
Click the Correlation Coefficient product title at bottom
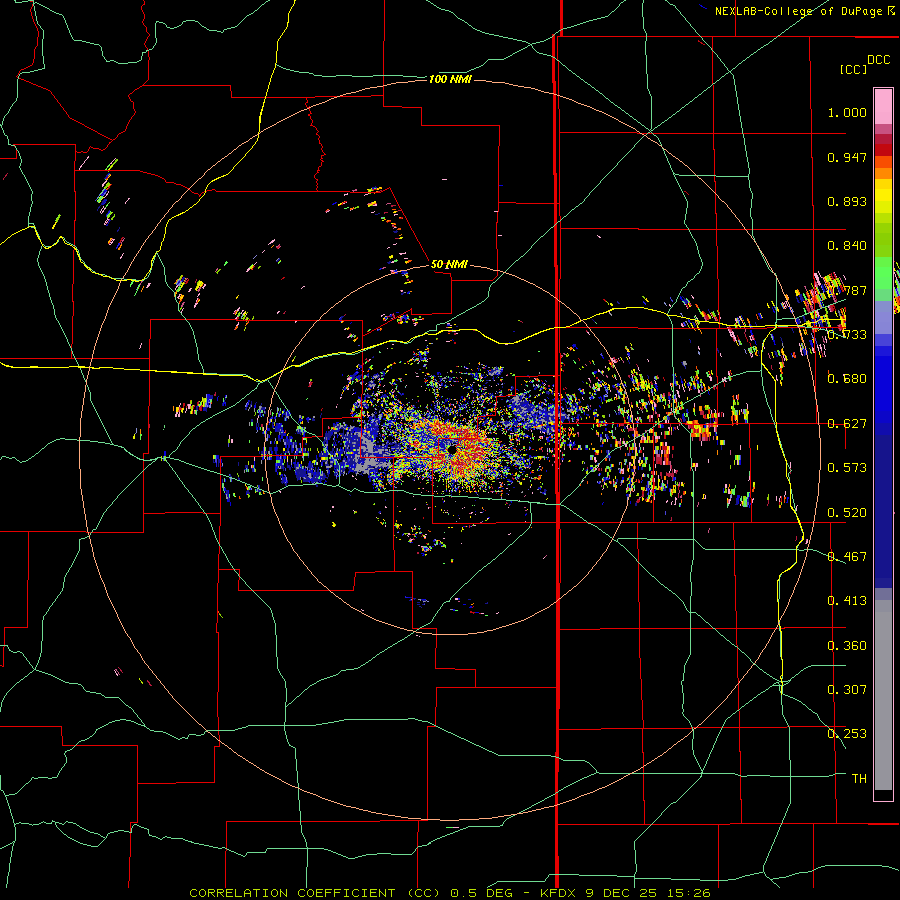coord(449,893)
